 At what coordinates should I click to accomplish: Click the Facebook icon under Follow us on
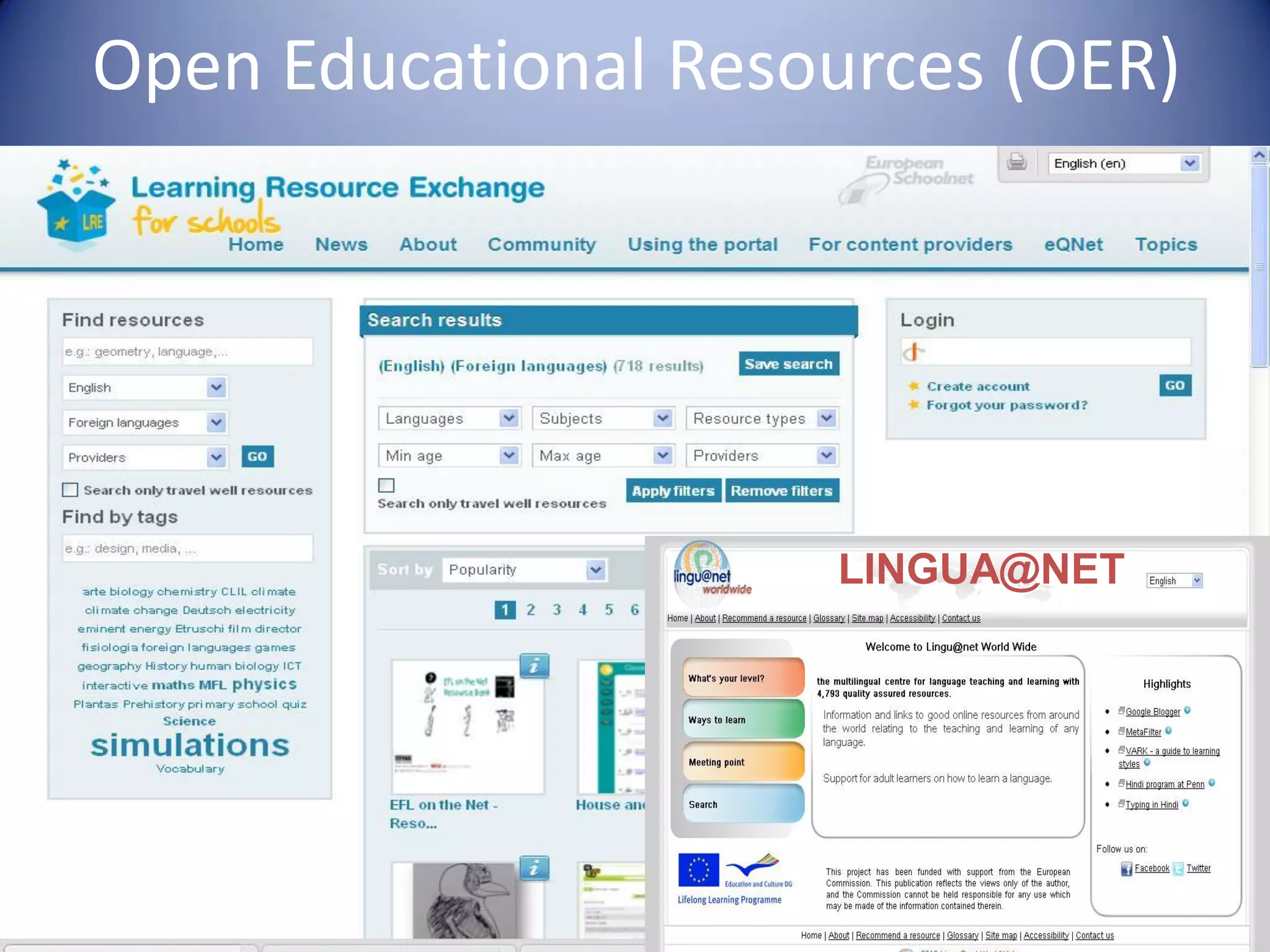pos(1126,869)
